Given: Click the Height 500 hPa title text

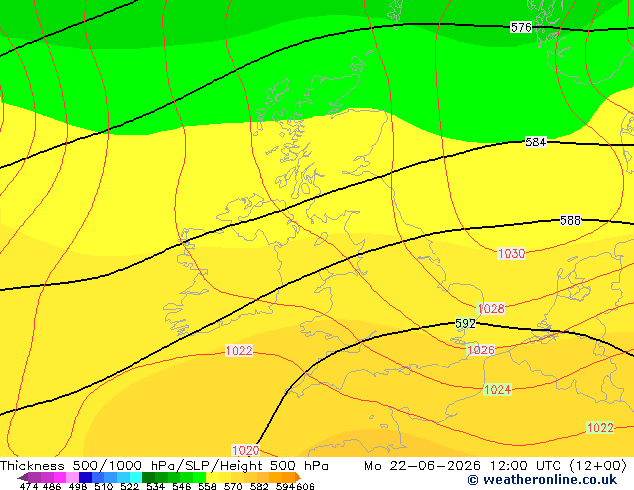Looking at the screenshot, I should (275, 466).
